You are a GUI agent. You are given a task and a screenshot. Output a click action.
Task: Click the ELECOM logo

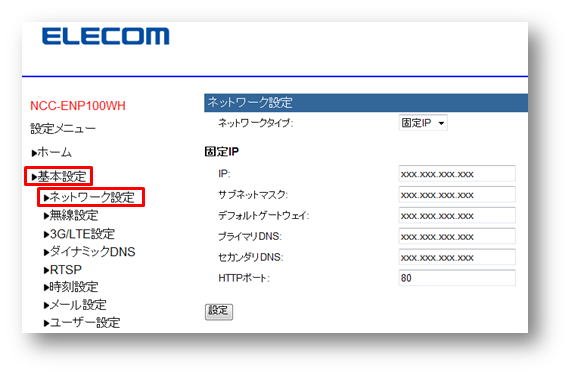(106, 36)
